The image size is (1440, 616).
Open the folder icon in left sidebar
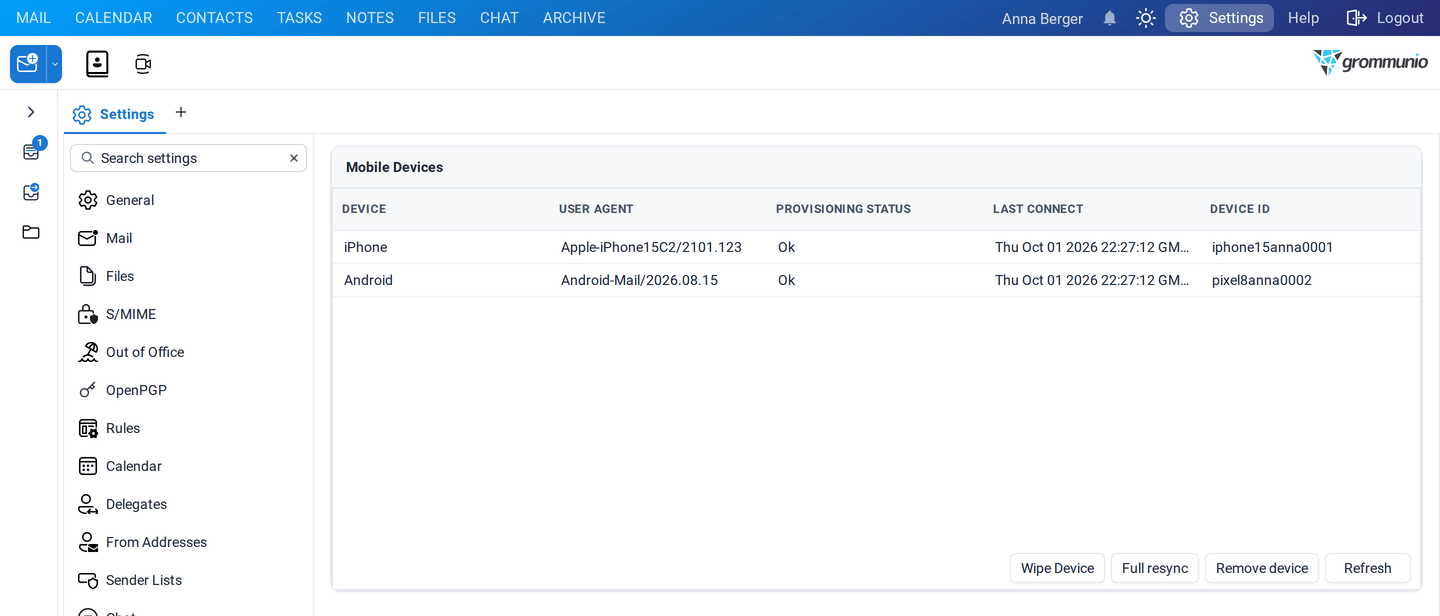pyautogui.click(x=31, y=232)
